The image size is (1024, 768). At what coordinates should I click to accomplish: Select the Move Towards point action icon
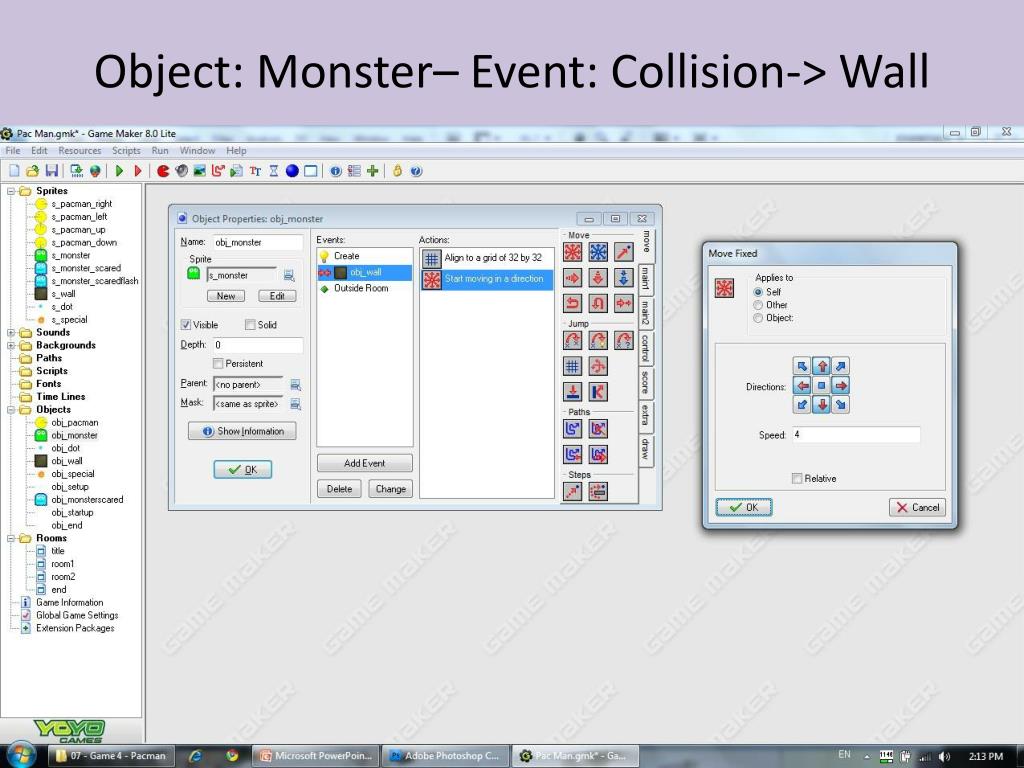click(624, 252)
